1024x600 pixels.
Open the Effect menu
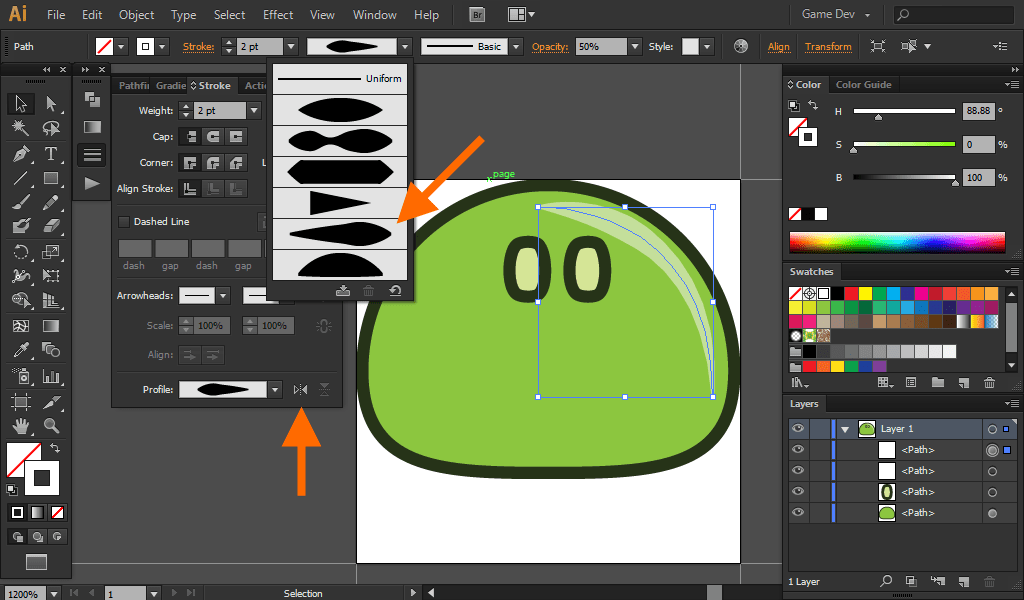point(278,15)
